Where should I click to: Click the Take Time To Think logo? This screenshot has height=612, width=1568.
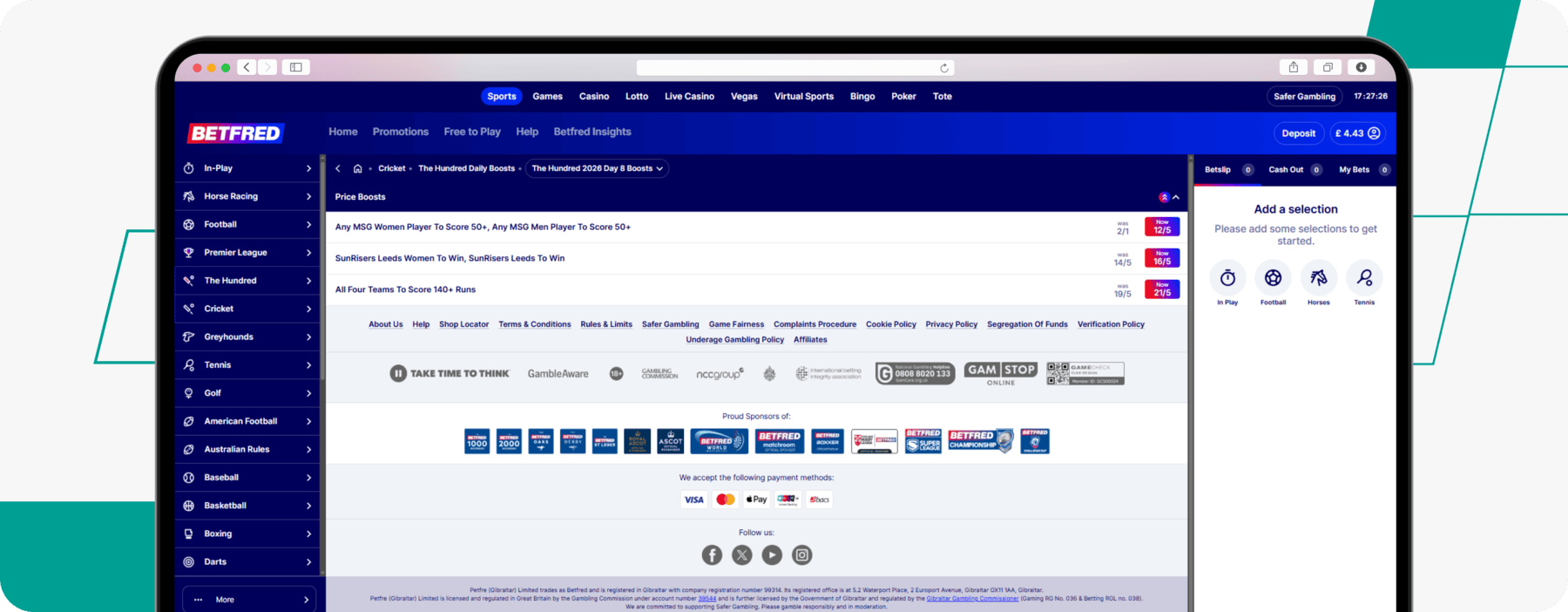(x=449, y=374)
